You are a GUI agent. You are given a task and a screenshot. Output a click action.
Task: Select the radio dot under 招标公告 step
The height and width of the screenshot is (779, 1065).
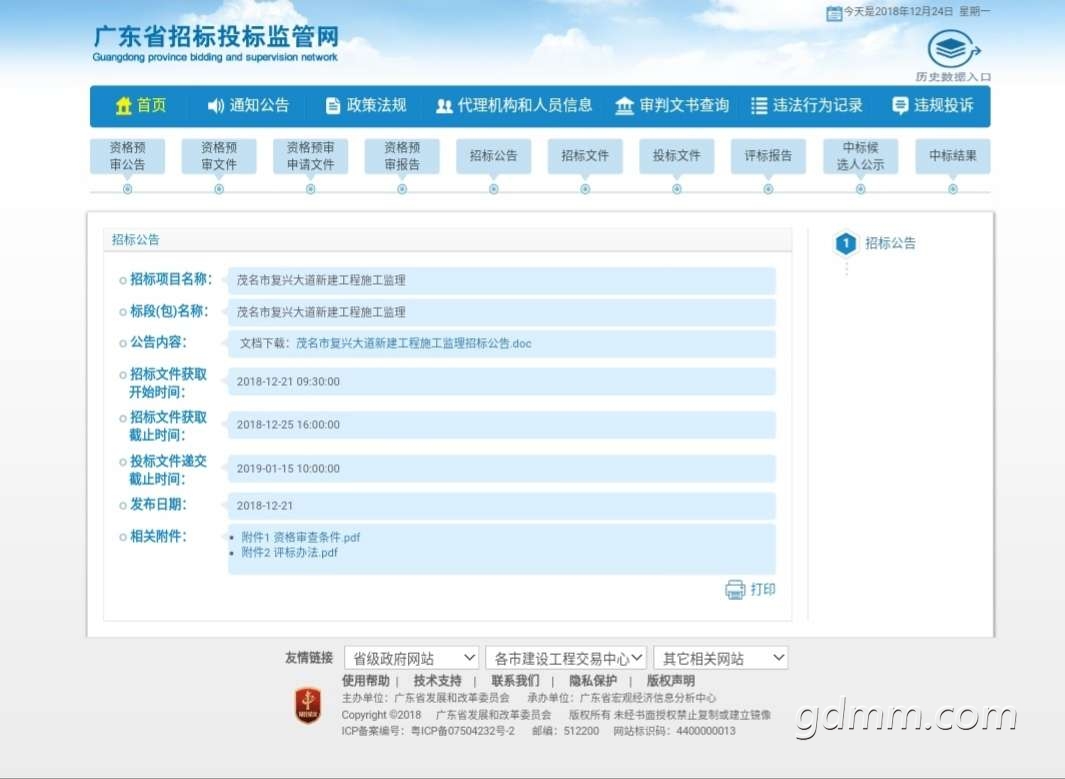494,189
